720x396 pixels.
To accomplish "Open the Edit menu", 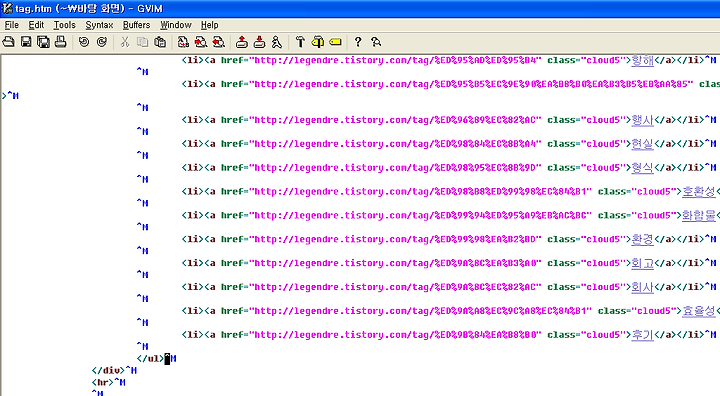I will click(36, 25).
